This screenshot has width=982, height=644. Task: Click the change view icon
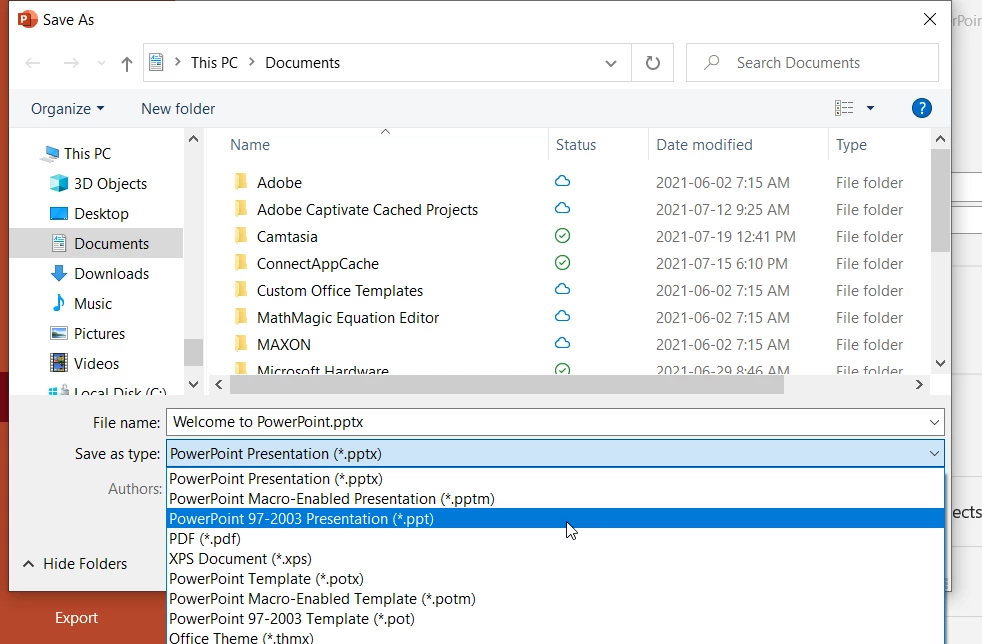(844, 108)
